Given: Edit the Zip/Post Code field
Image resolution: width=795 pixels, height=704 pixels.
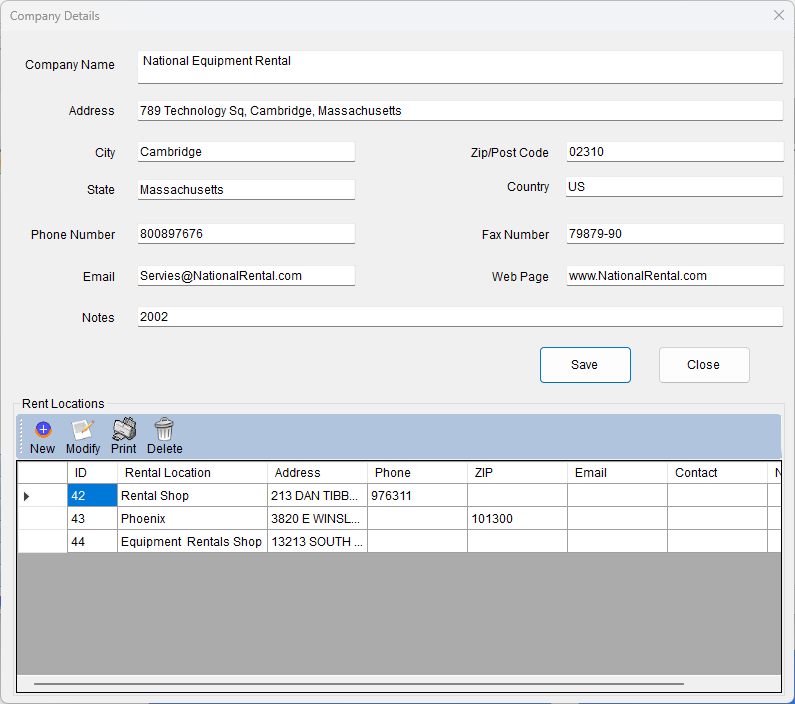Looking at the screenshot, I should [674, 152].
